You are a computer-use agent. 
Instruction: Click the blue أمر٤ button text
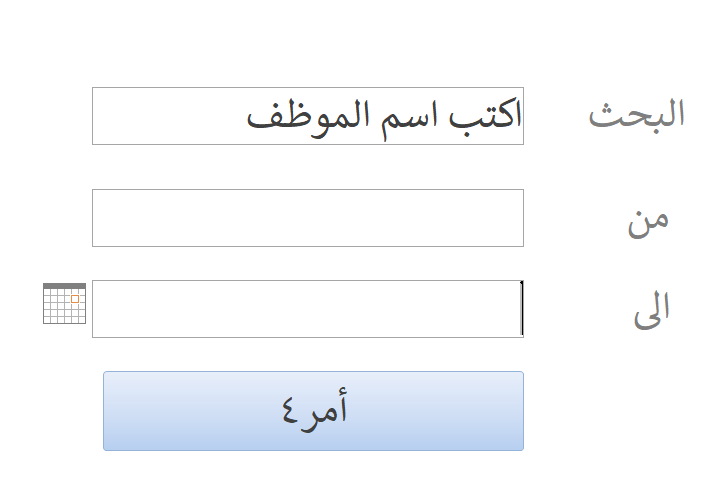314,410
